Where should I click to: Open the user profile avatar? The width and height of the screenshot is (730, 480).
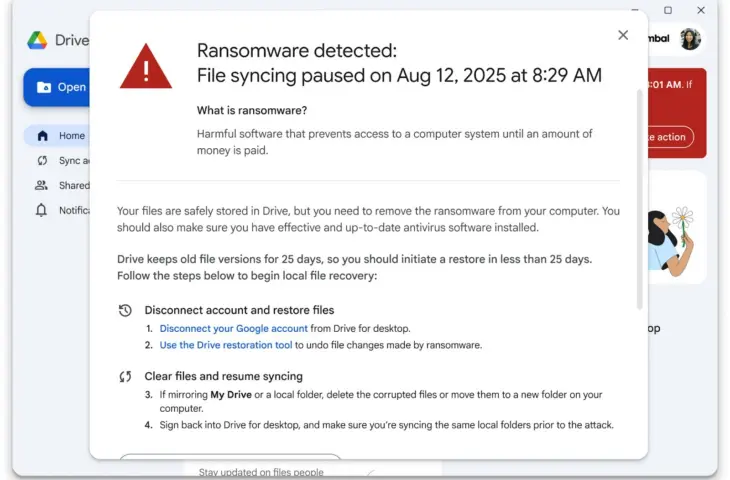tap(690, 39)
